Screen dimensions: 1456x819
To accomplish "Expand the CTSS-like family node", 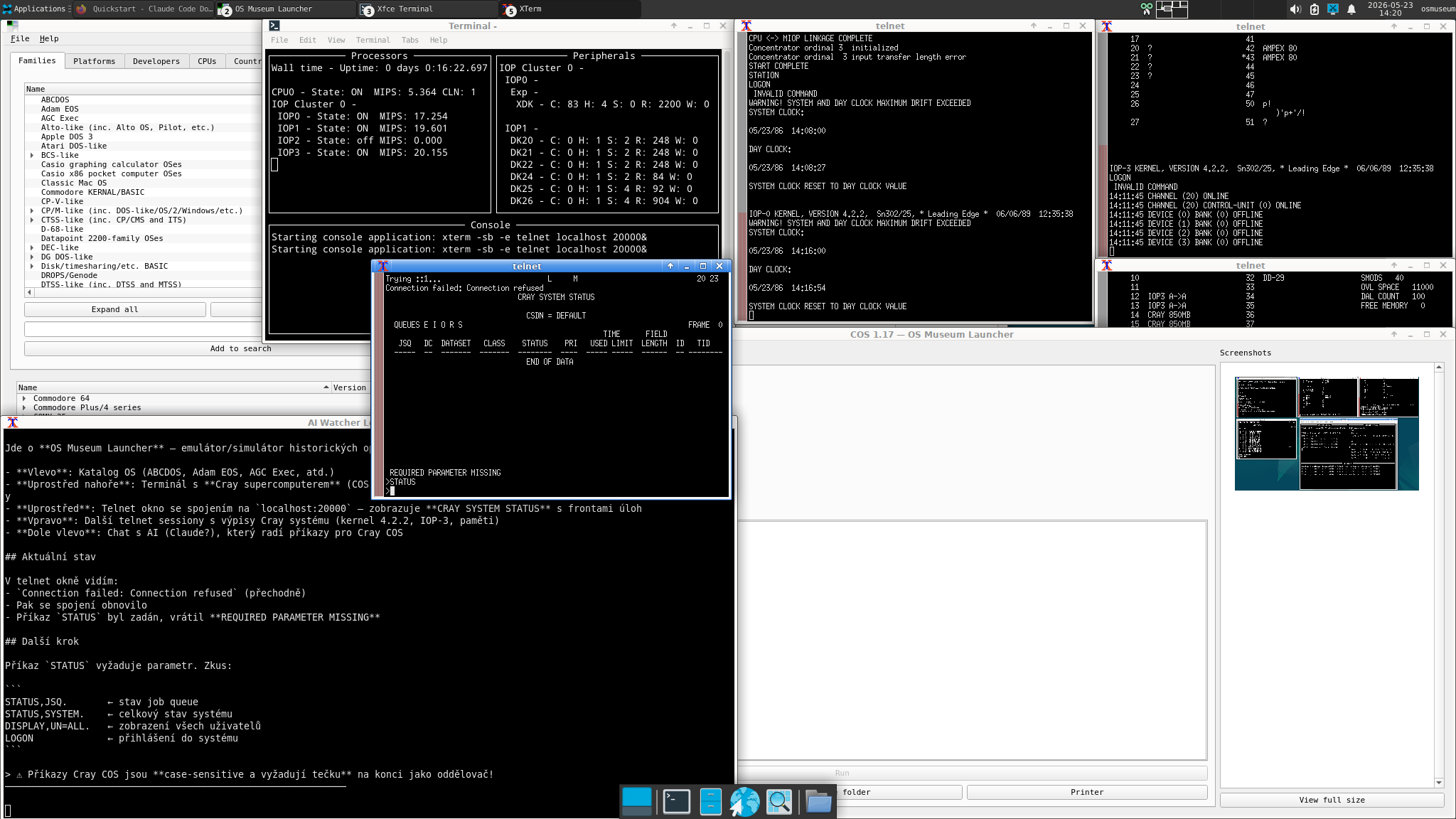I will coord(32,220).
